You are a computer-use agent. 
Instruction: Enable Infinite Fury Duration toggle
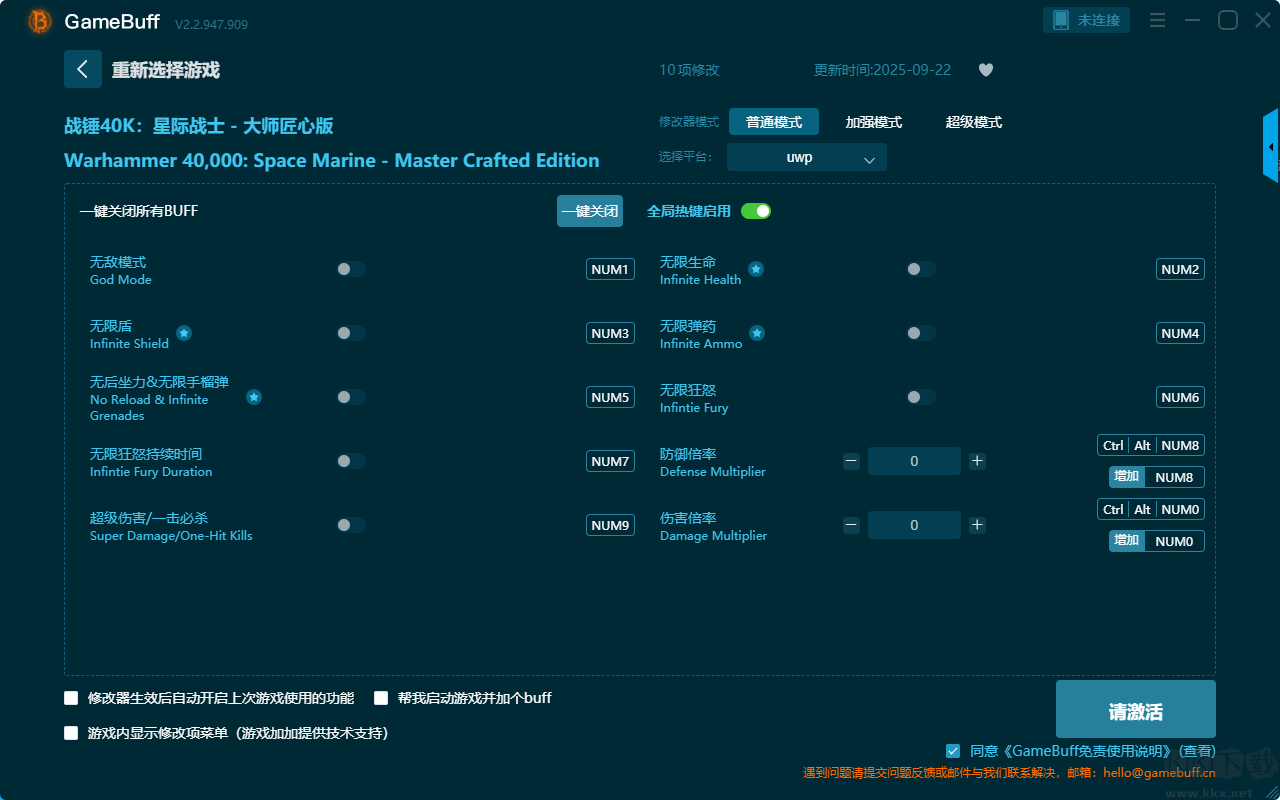[351, 461]
